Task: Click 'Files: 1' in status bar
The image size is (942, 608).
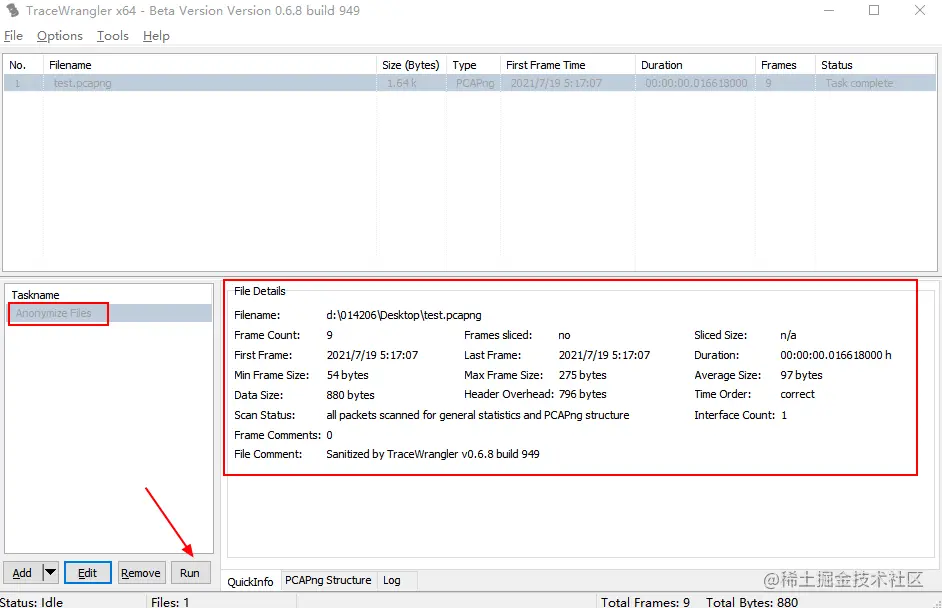Action: (x=170, y=602)
